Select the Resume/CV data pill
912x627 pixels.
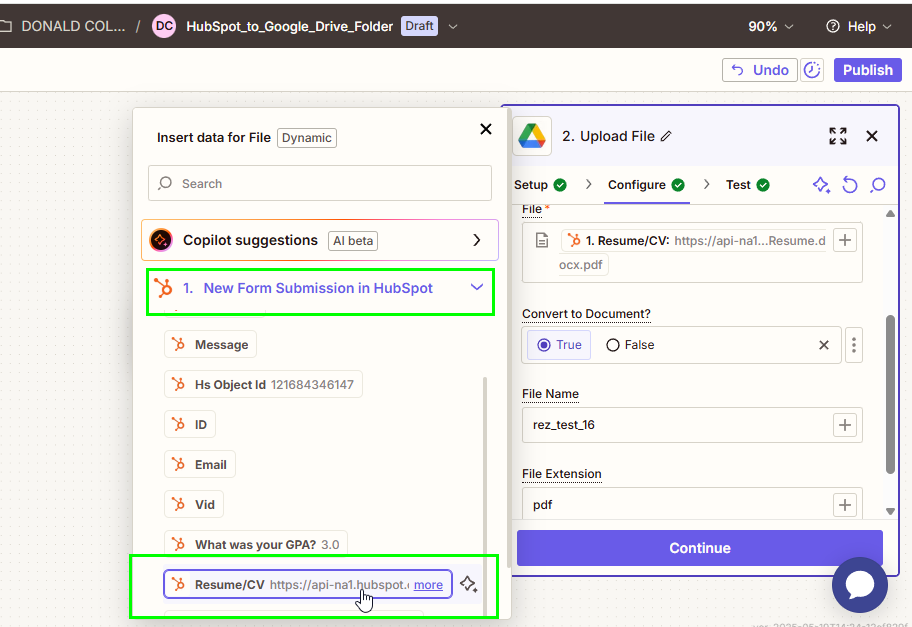tap(308, 585)
